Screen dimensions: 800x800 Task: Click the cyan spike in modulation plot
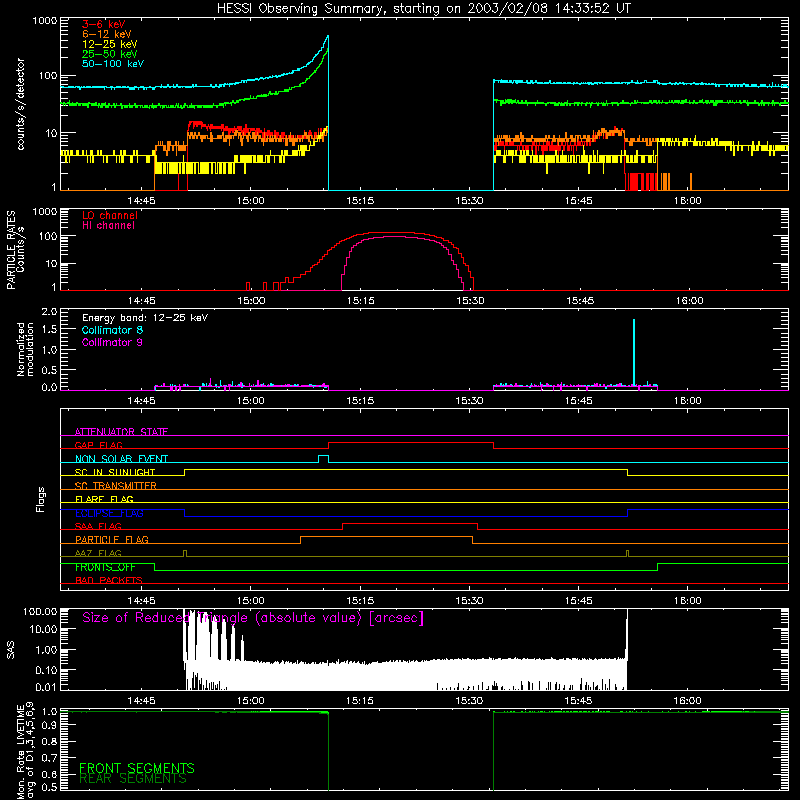click(634, 352)
